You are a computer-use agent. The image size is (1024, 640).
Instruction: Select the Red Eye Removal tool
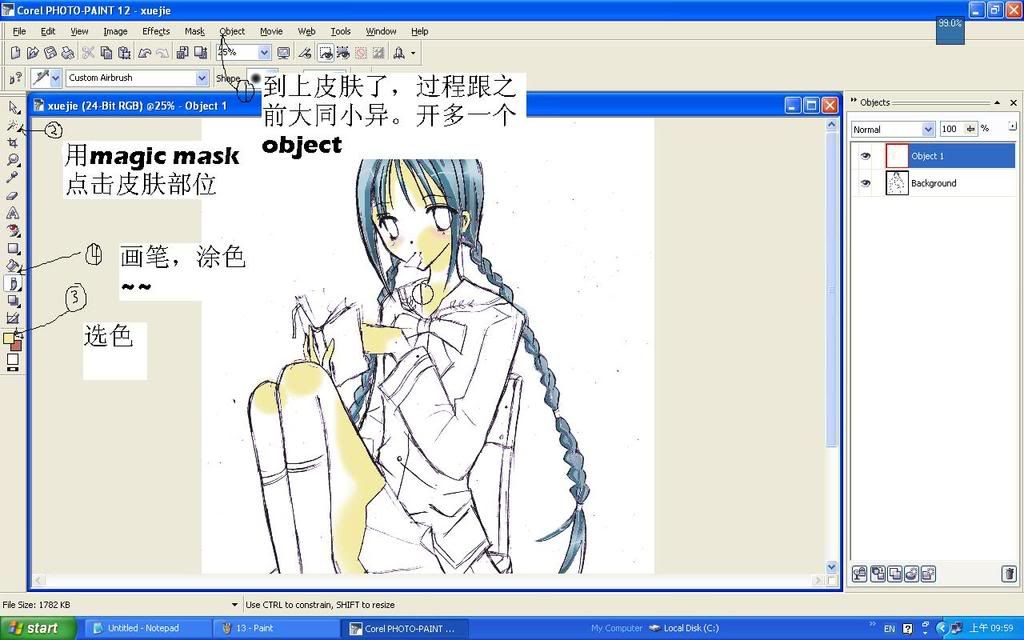(x=13, y=231)
